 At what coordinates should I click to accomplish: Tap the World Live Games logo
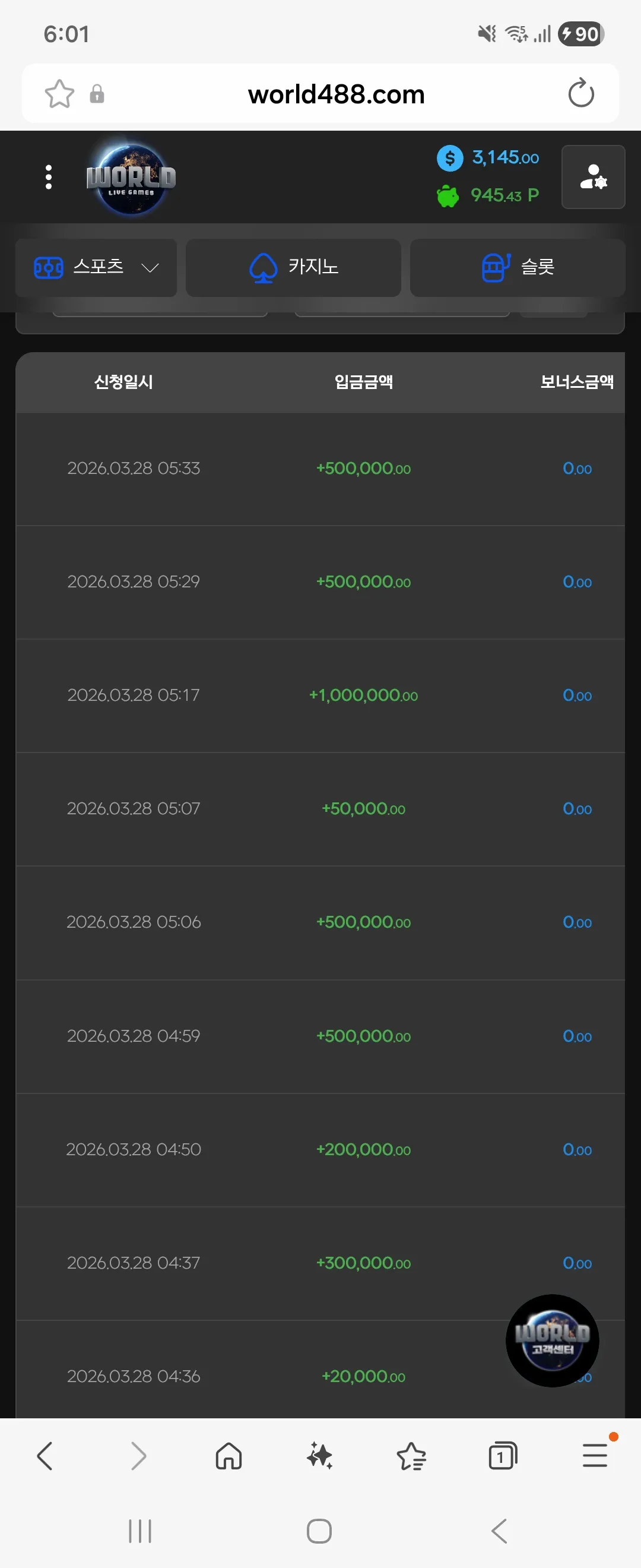pyautogui.click(x=131, y=177)
